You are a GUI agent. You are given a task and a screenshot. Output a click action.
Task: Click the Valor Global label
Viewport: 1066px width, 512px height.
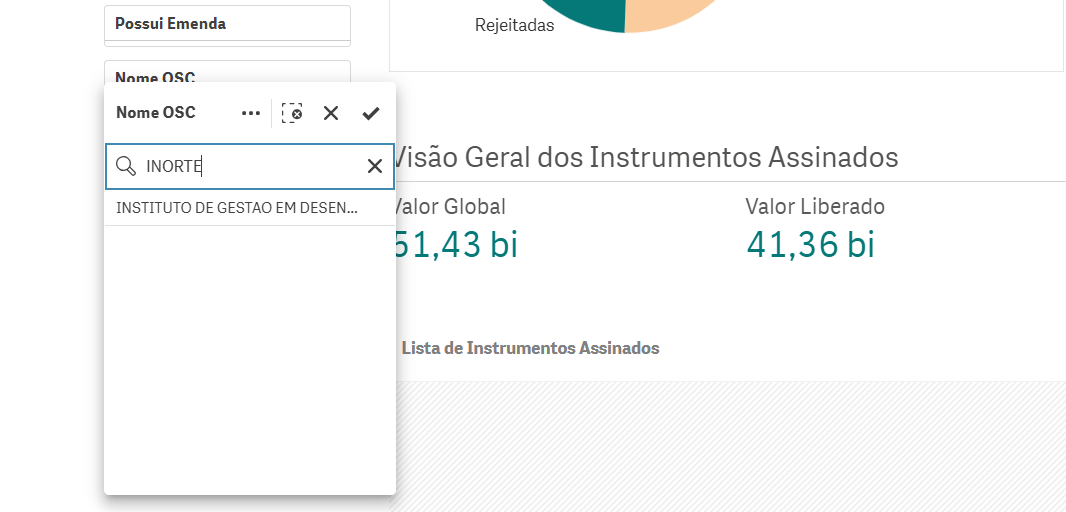pyautogui.click(x=450, y=207)
